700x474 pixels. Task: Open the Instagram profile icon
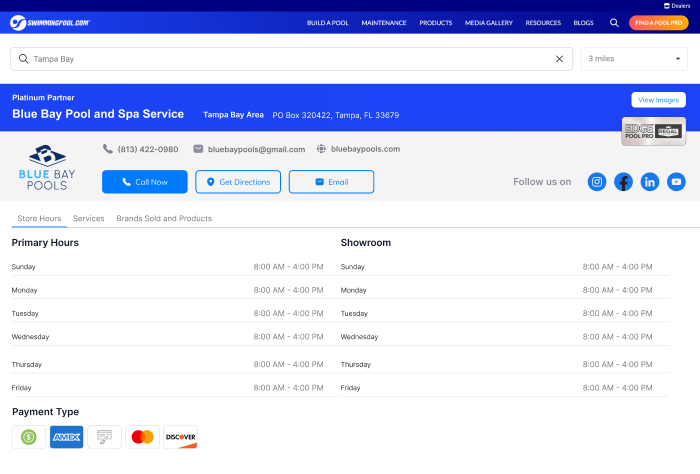(597, 182)
